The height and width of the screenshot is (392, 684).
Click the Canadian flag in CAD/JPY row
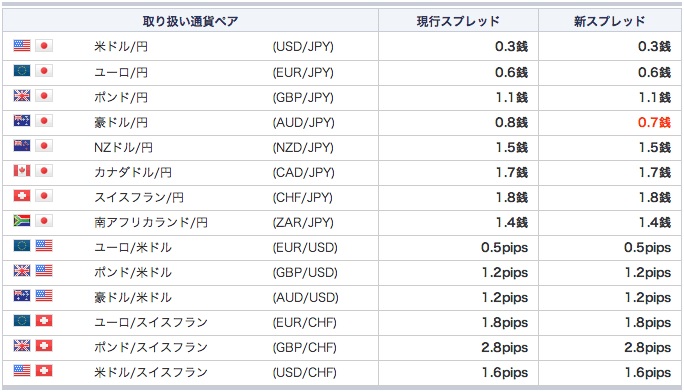tap(22, 170)
